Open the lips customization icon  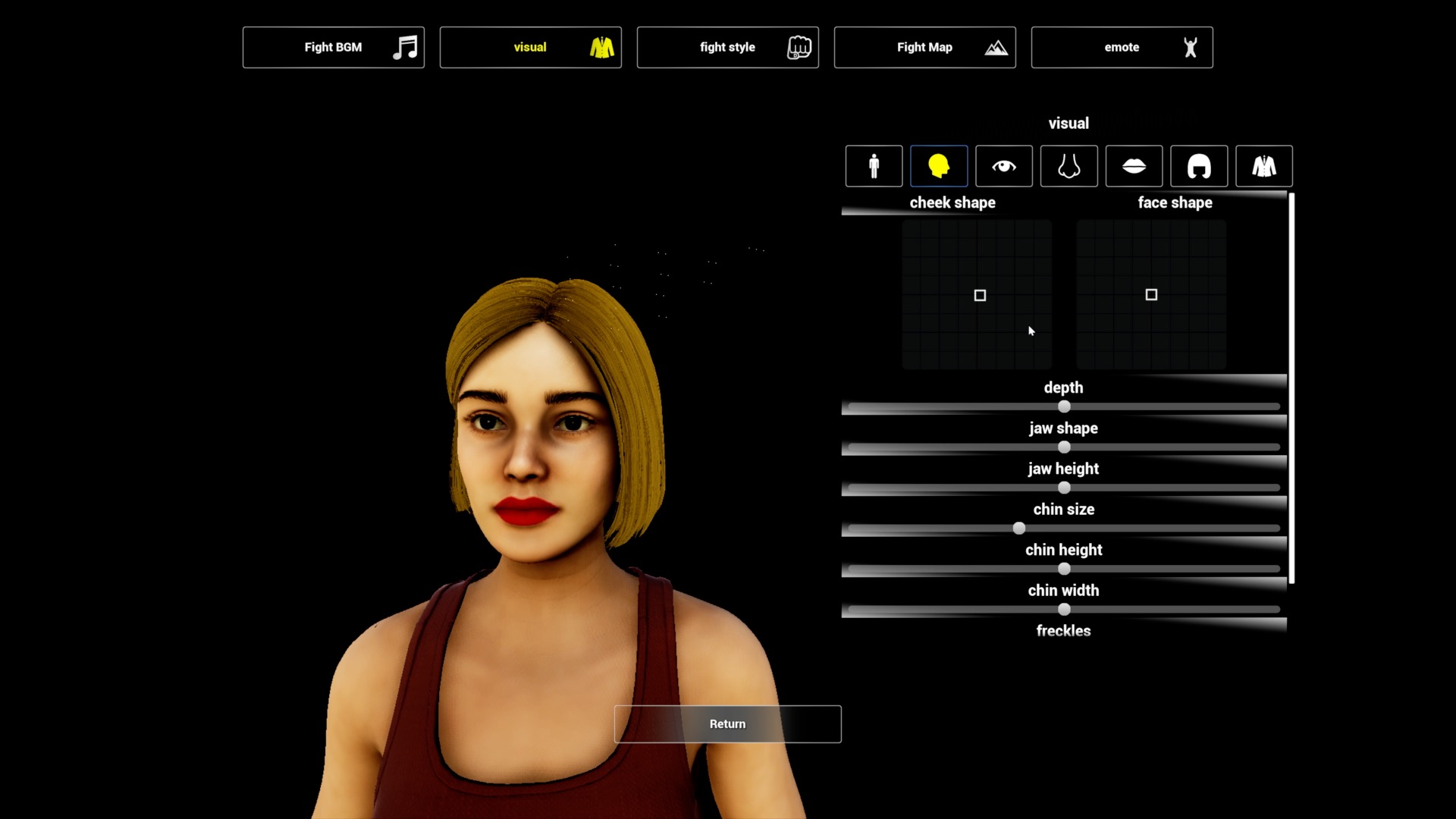(1134, 166)
